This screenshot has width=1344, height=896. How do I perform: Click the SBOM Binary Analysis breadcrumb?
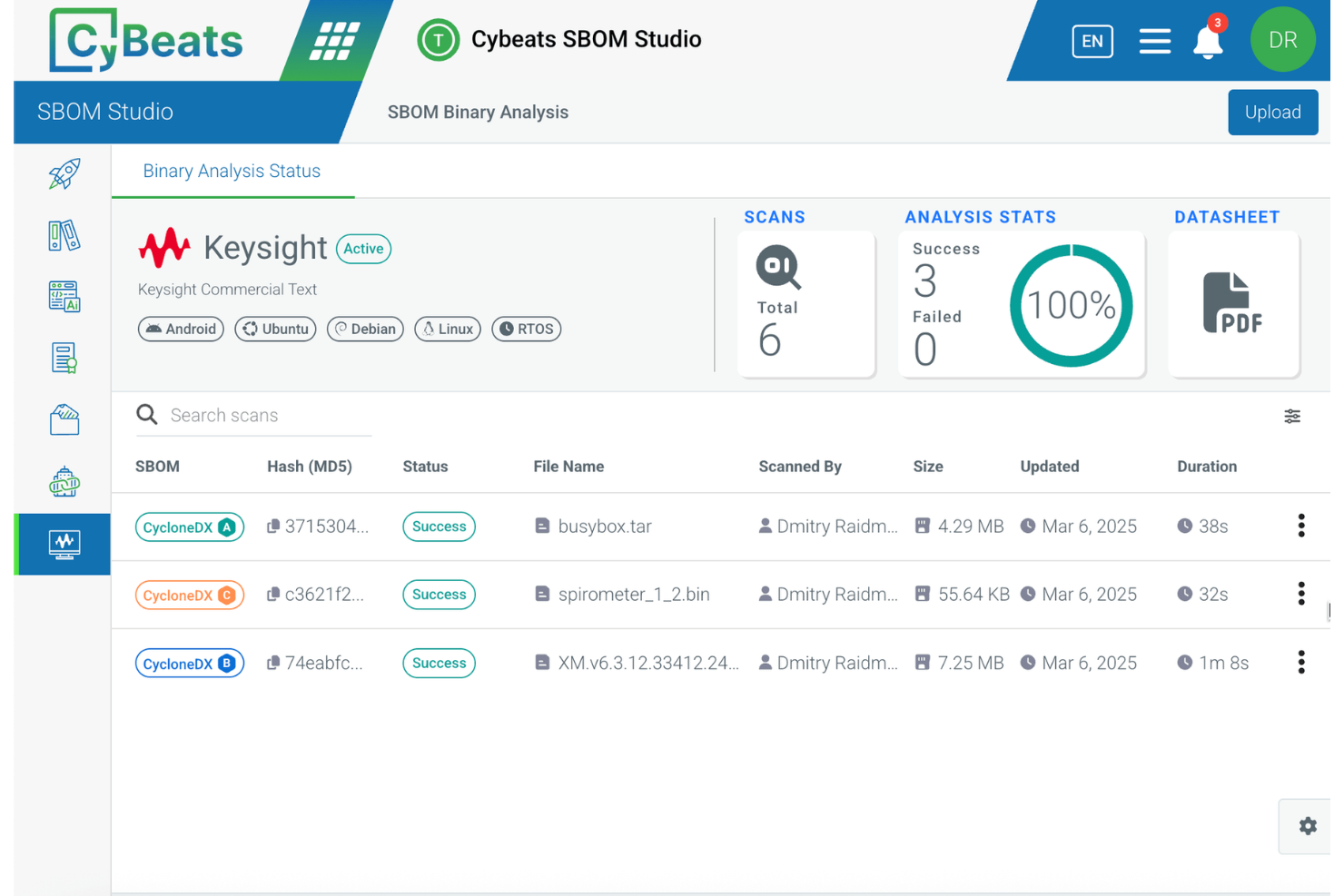(x=478, y=113)
